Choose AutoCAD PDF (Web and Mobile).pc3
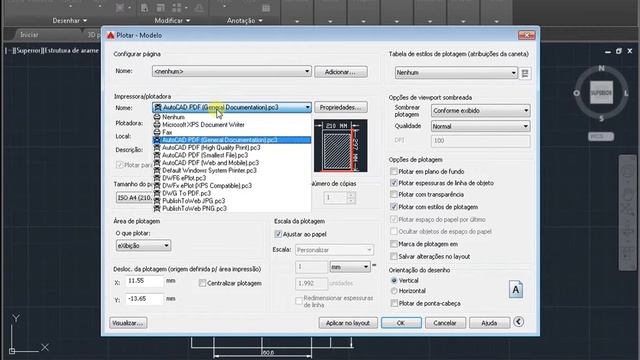 tap(231, 163)
